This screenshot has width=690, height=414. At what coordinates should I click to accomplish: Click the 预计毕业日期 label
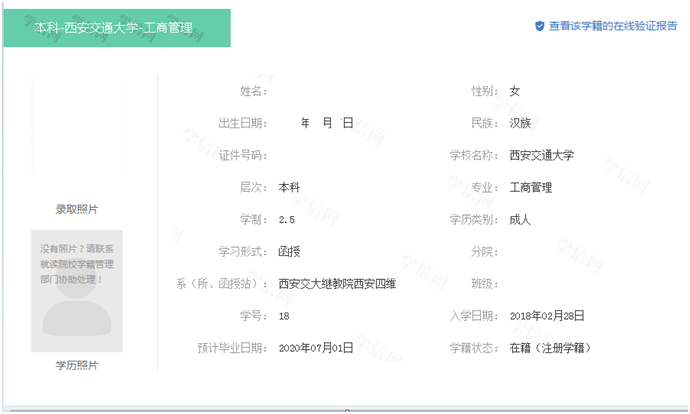tap(232, 348)
